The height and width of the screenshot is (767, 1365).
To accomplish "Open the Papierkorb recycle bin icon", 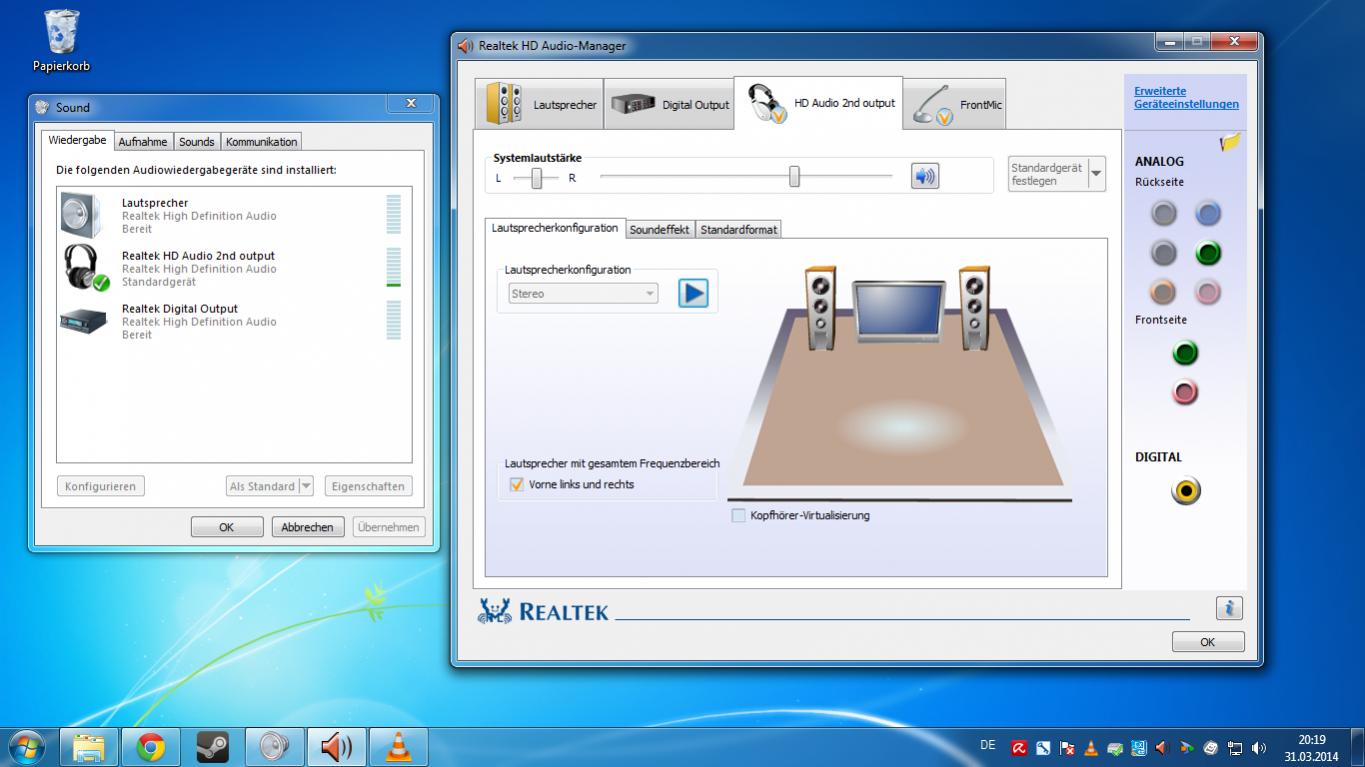I will pyautogui.click(x=62, y=40).
